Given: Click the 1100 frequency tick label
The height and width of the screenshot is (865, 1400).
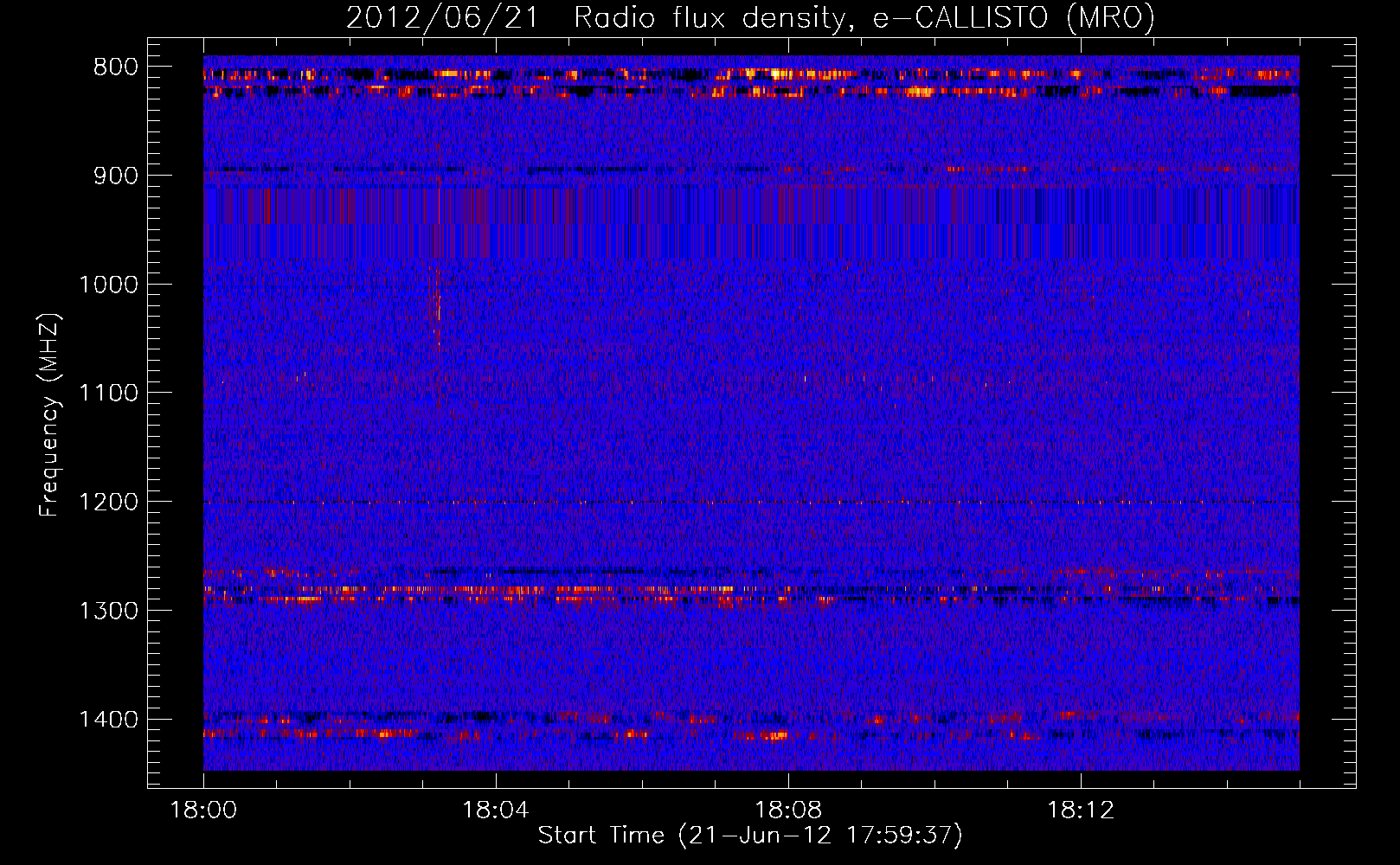Looking at the screenshot, I should click(108, 393).
